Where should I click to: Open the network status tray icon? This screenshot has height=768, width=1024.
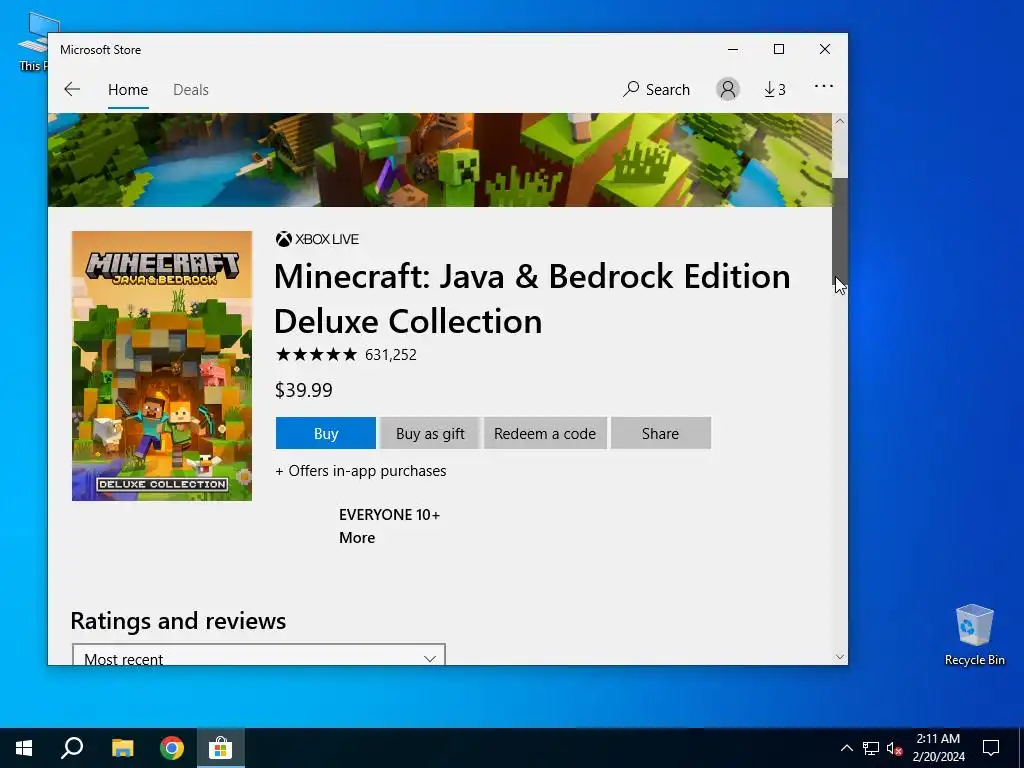(871, 748)
